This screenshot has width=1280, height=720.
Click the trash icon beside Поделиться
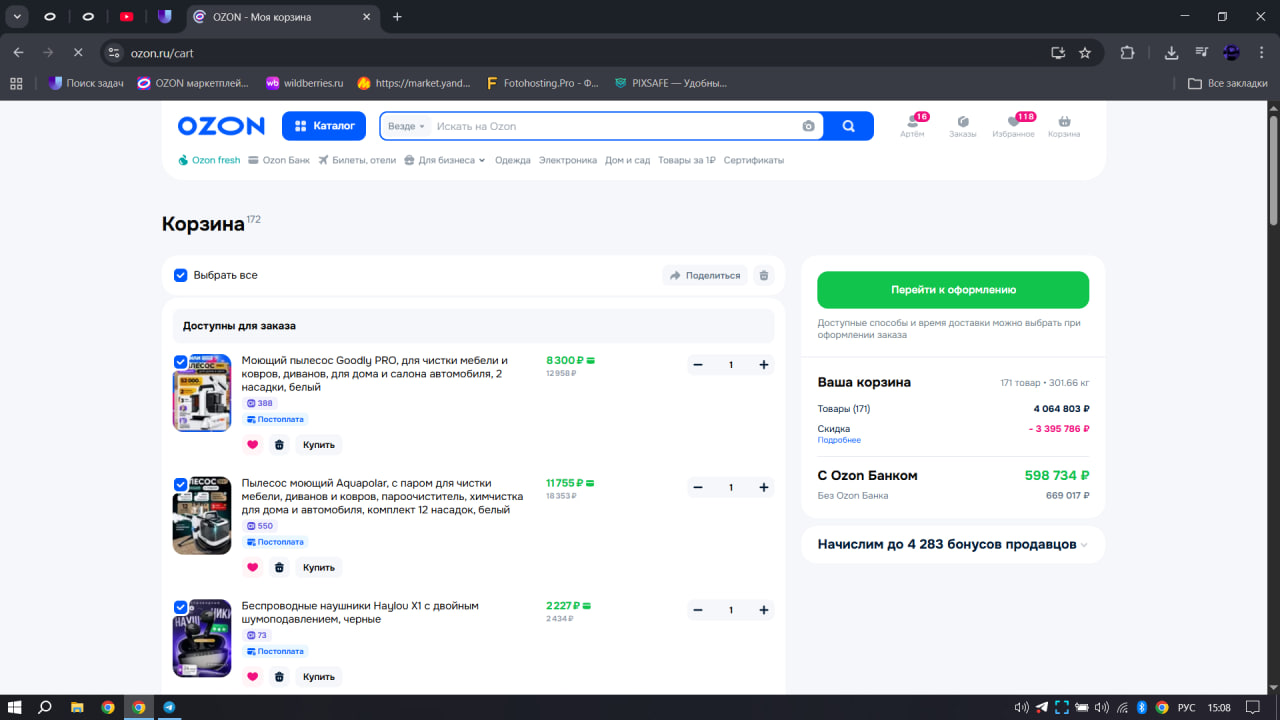764,275
